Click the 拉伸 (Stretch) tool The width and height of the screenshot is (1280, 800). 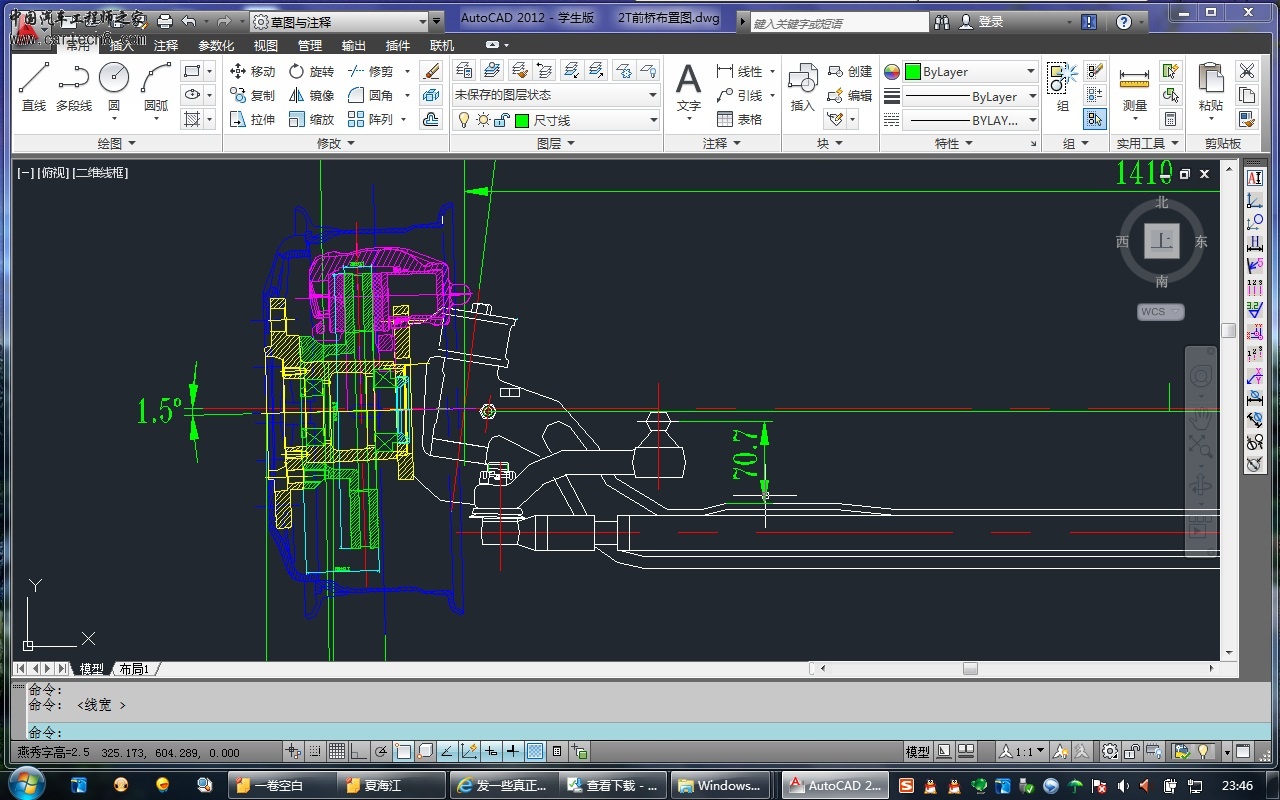tap(252, 119)
